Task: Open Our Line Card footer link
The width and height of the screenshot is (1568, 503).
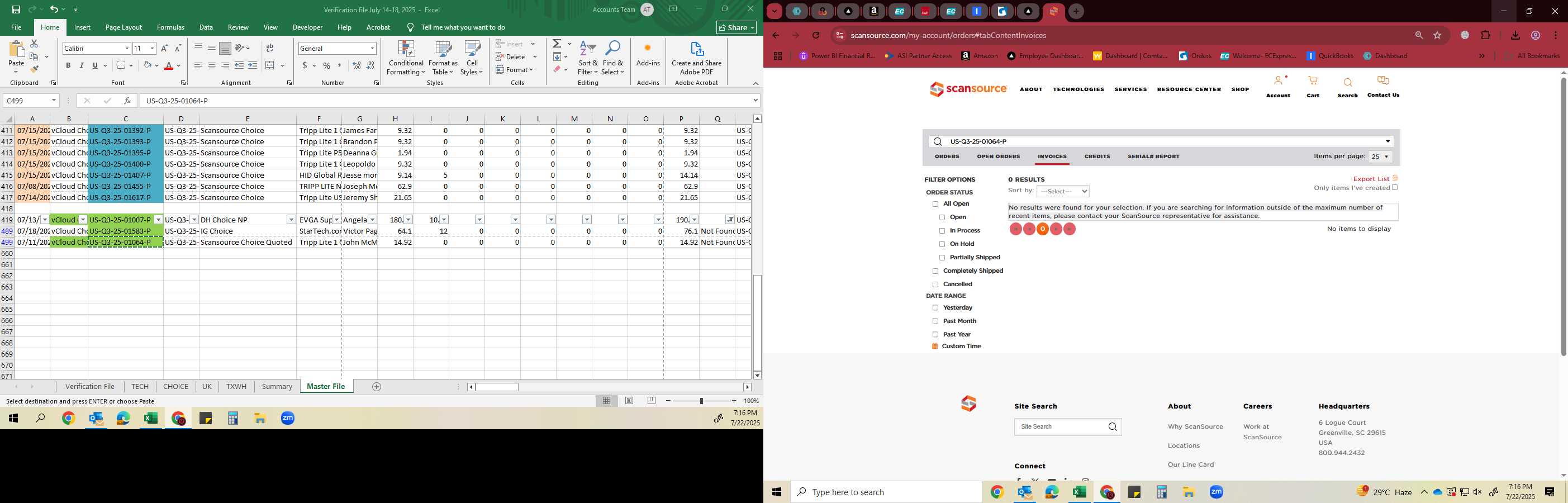Action: (x=1191, y=464)
